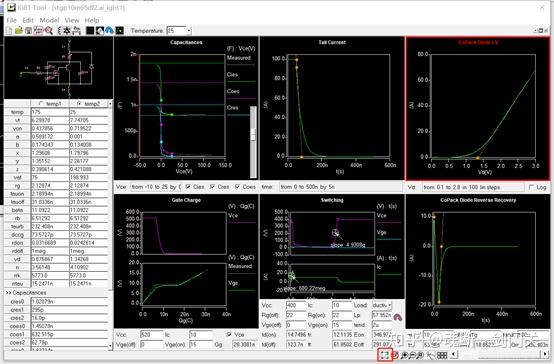554x364 pixels.
Task: Click the zoom in magnifier at bottom
Action: (404, 355)
